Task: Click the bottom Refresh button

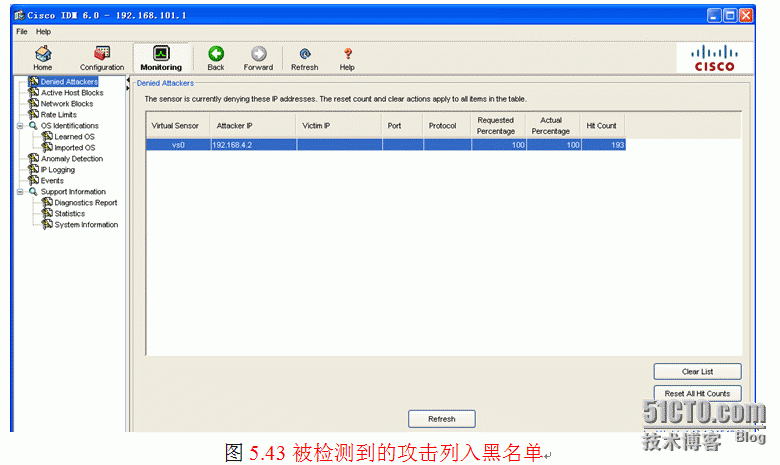Action: [x=442, y=419]
